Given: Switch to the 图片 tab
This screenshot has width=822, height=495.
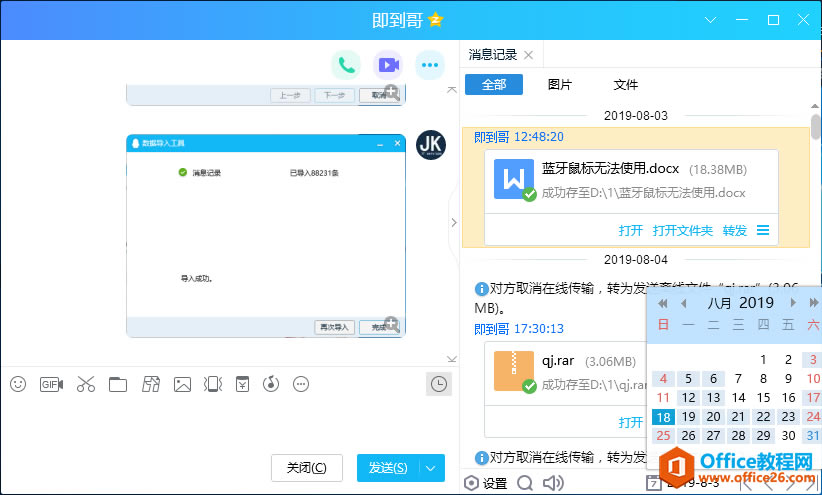Looking at the screenshot, I should [x=559, y=84].
